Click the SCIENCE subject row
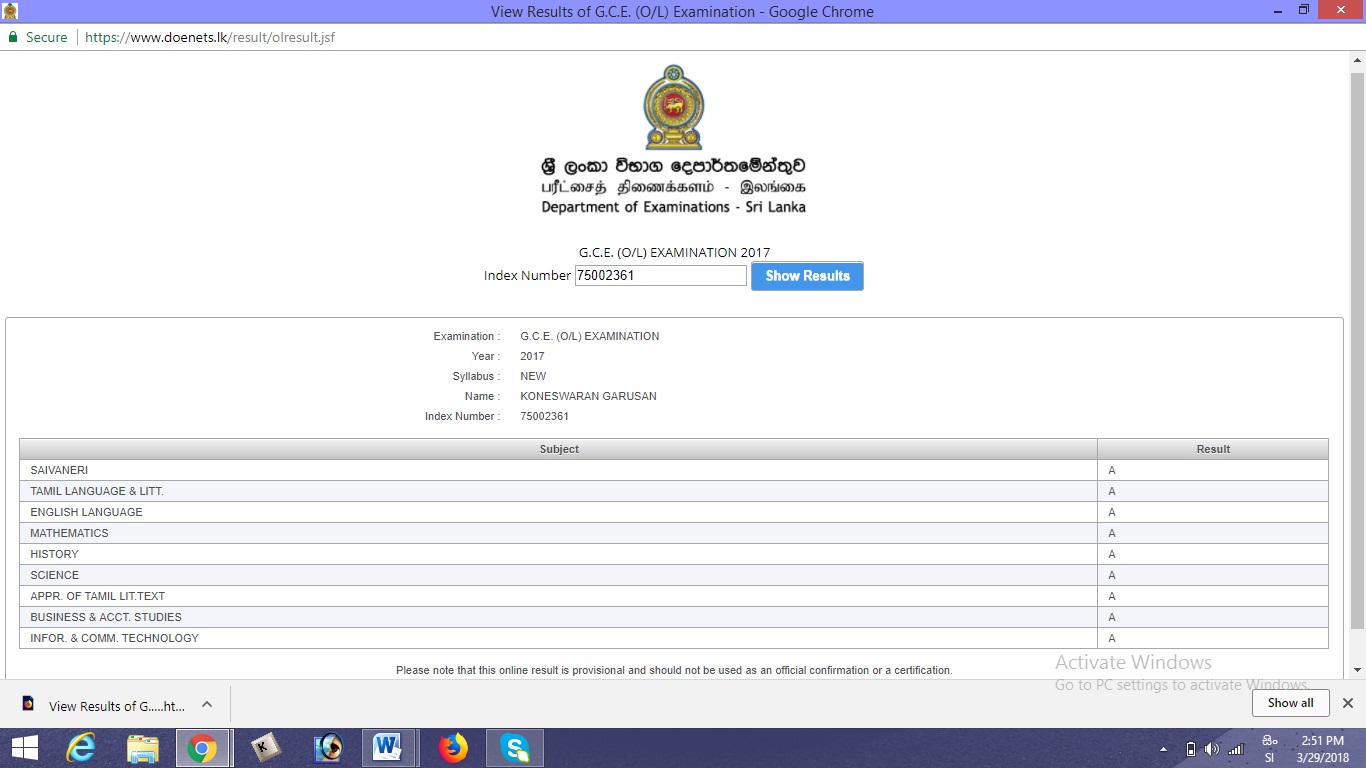1366x768 pixels. (674, 575)
